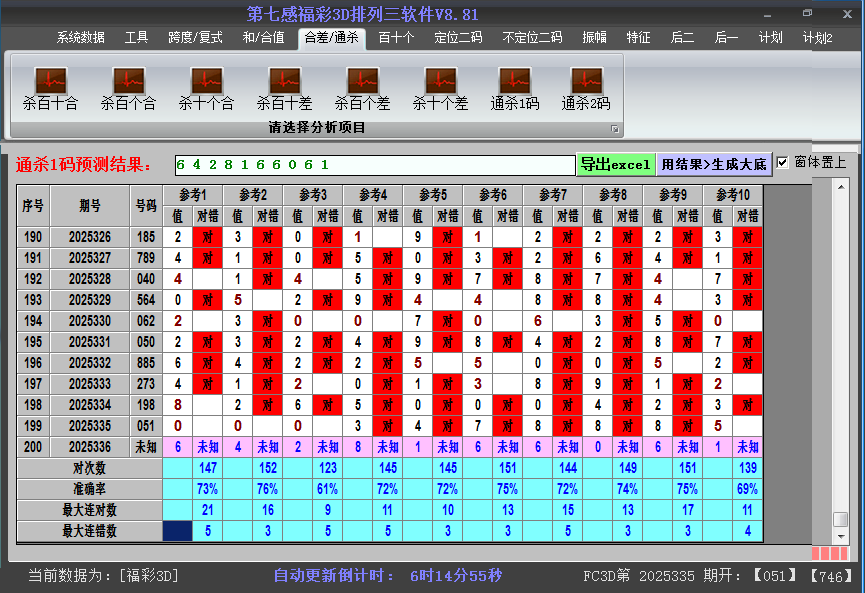Switch to the 定位二码 tab
Viewport: 865px width, 593px height.
pyautogui.click(x=458, y=38)
